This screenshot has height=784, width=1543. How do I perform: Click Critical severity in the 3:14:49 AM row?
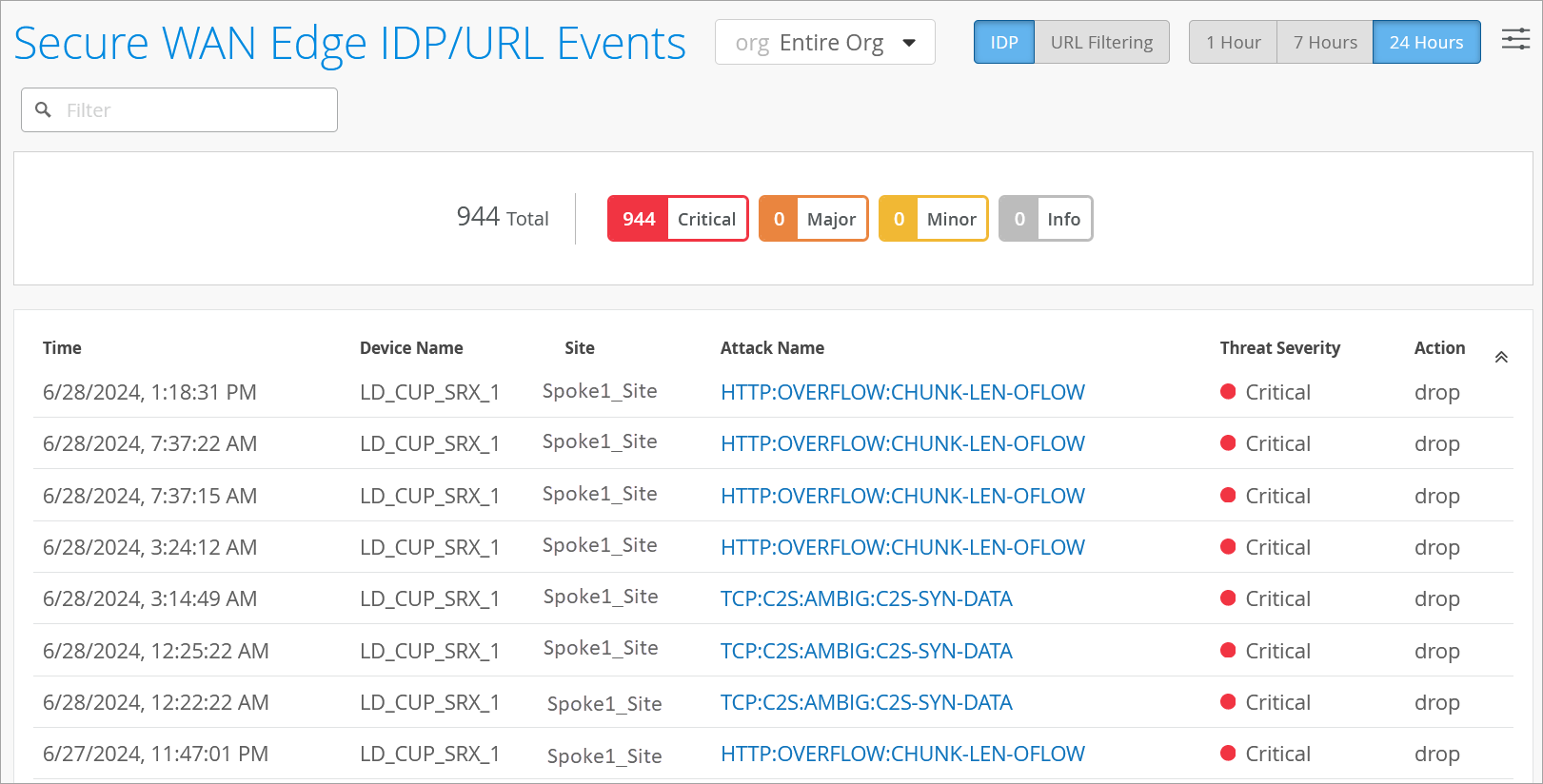[x=1265, y=598]
